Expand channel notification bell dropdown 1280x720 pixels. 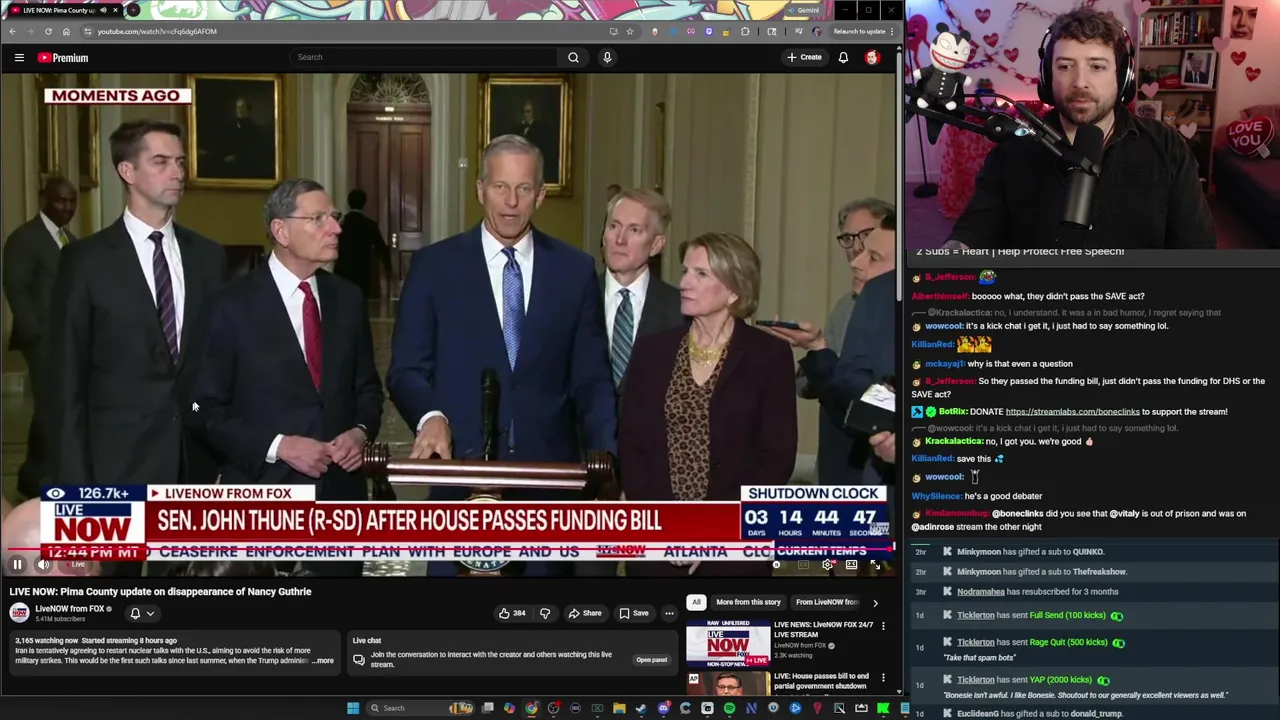click(x=142, y=613)
